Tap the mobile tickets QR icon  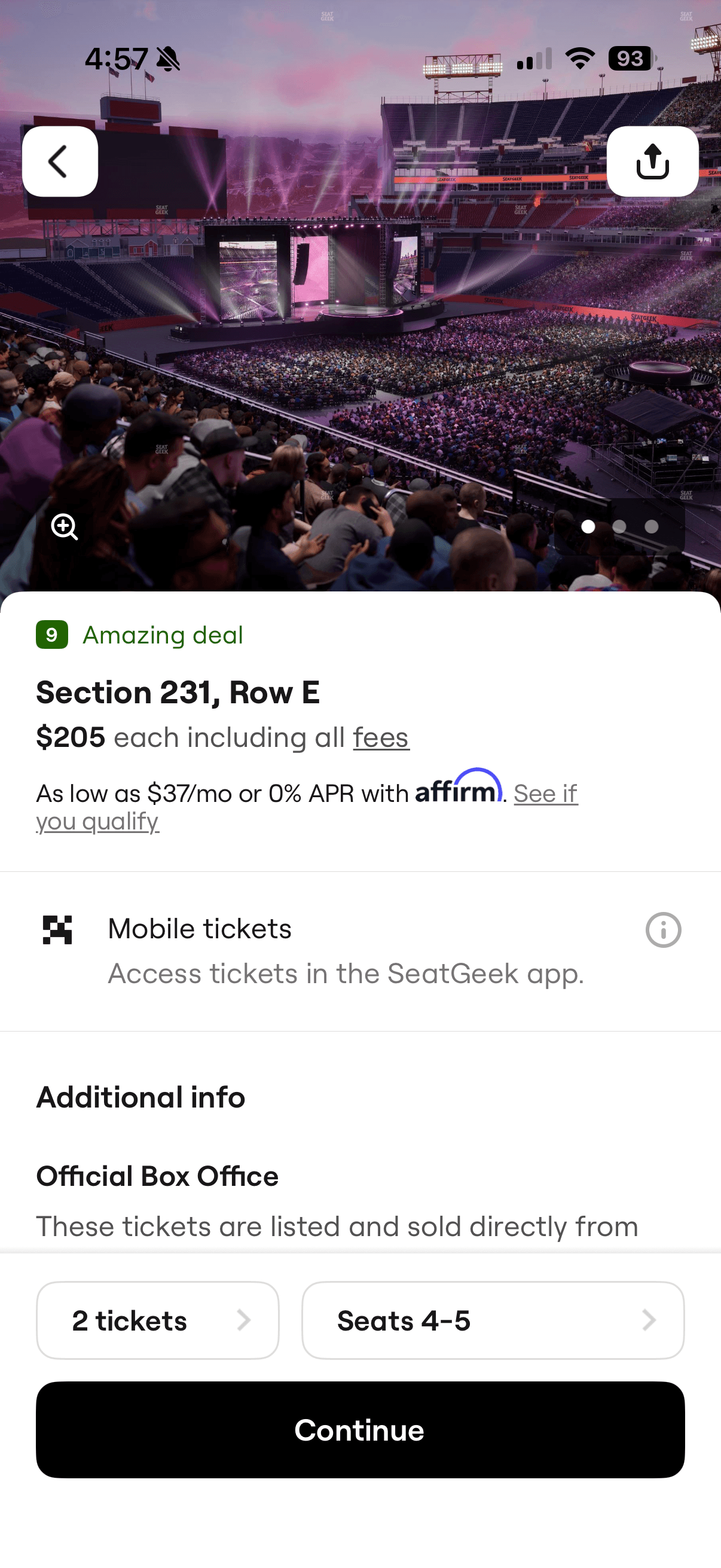(x=58, y=929)
